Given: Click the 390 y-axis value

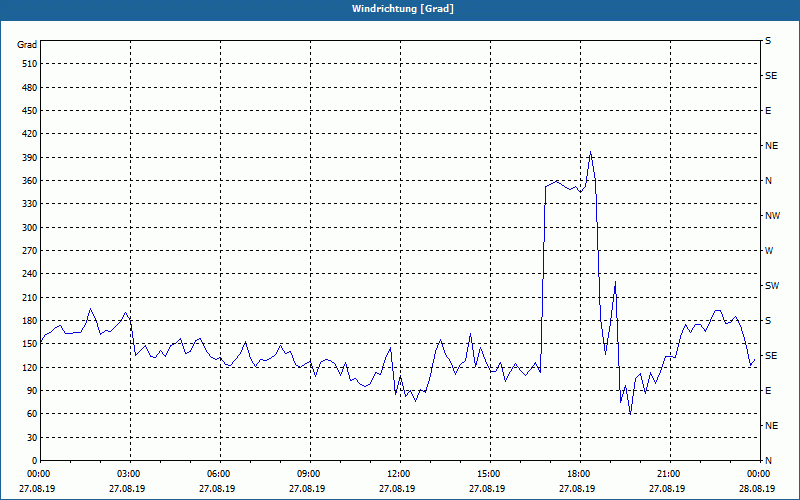Looking at the screenshot, I should pos(30,158).
